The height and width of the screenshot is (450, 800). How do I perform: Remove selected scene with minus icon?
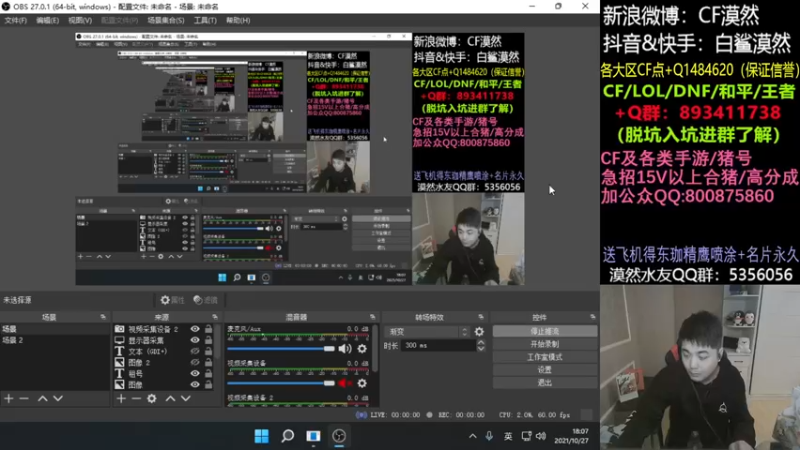tap(24, 398)
